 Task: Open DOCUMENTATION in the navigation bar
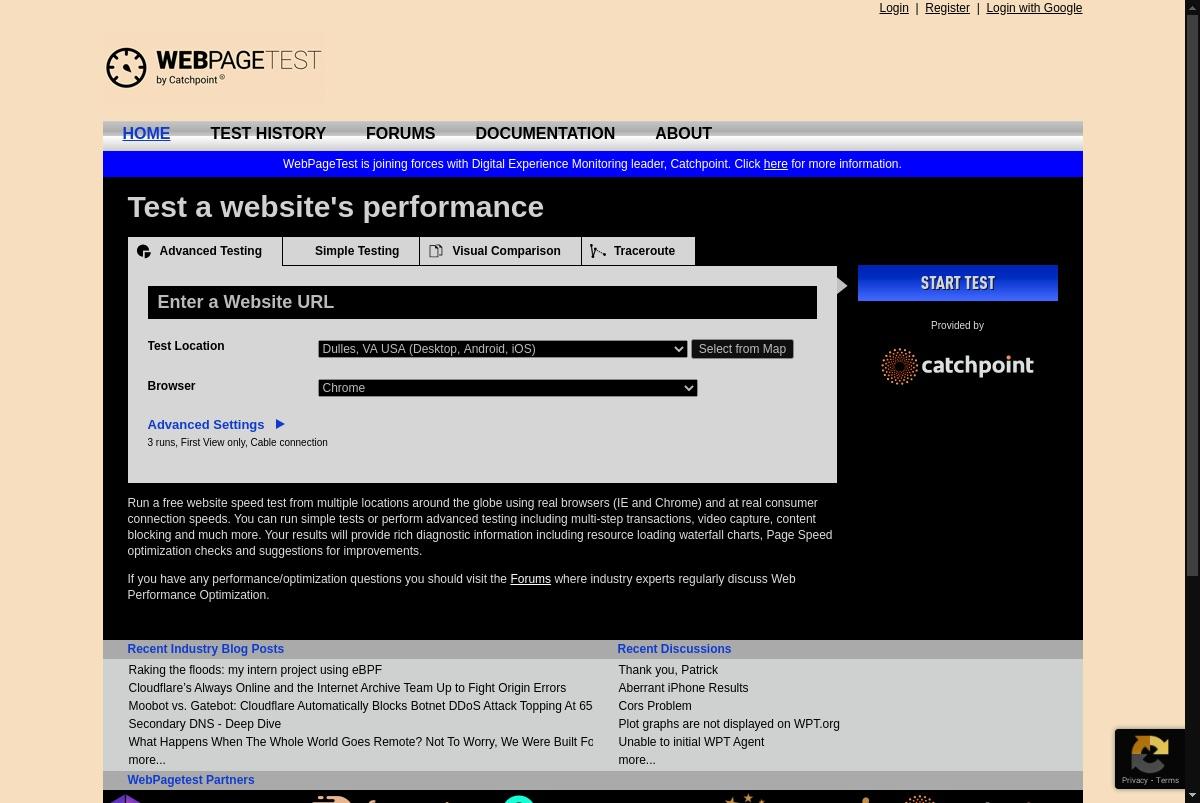click(x=545, y=134)
